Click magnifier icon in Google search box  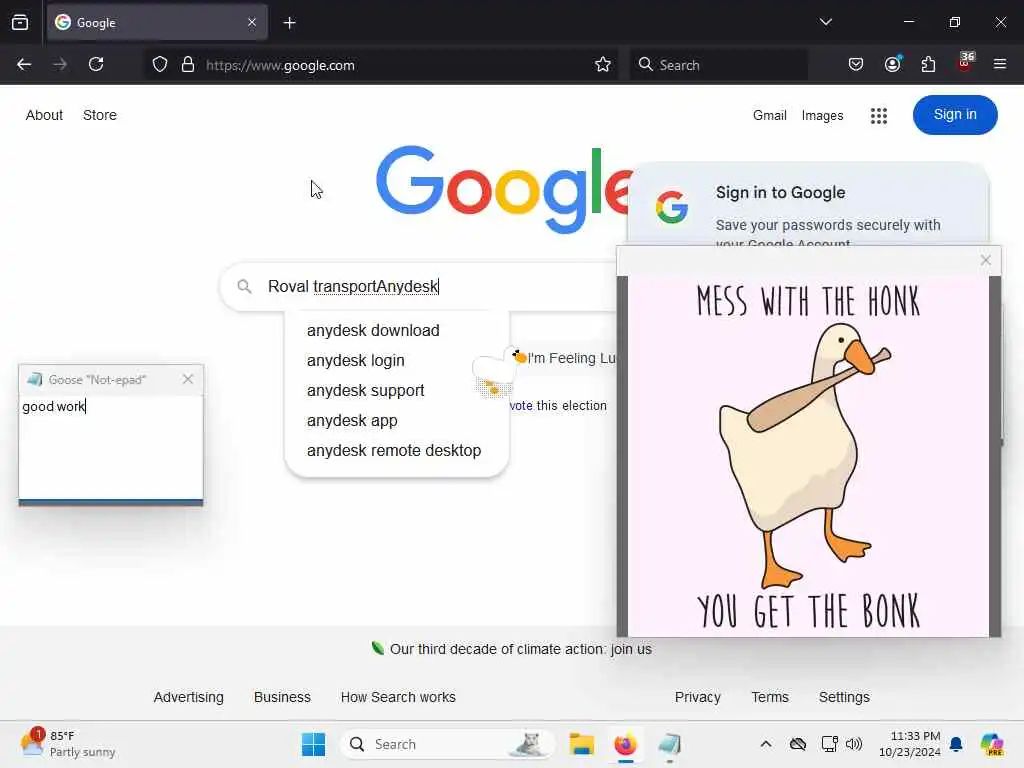pos(244,287)
